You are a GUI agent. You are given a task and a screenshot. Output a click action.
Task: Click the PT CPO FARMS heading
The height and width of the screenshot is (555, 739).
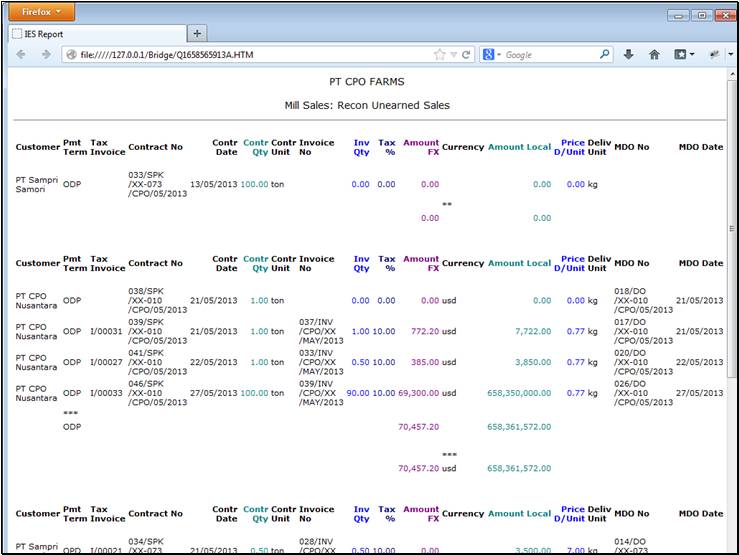[x=367, y=82]
